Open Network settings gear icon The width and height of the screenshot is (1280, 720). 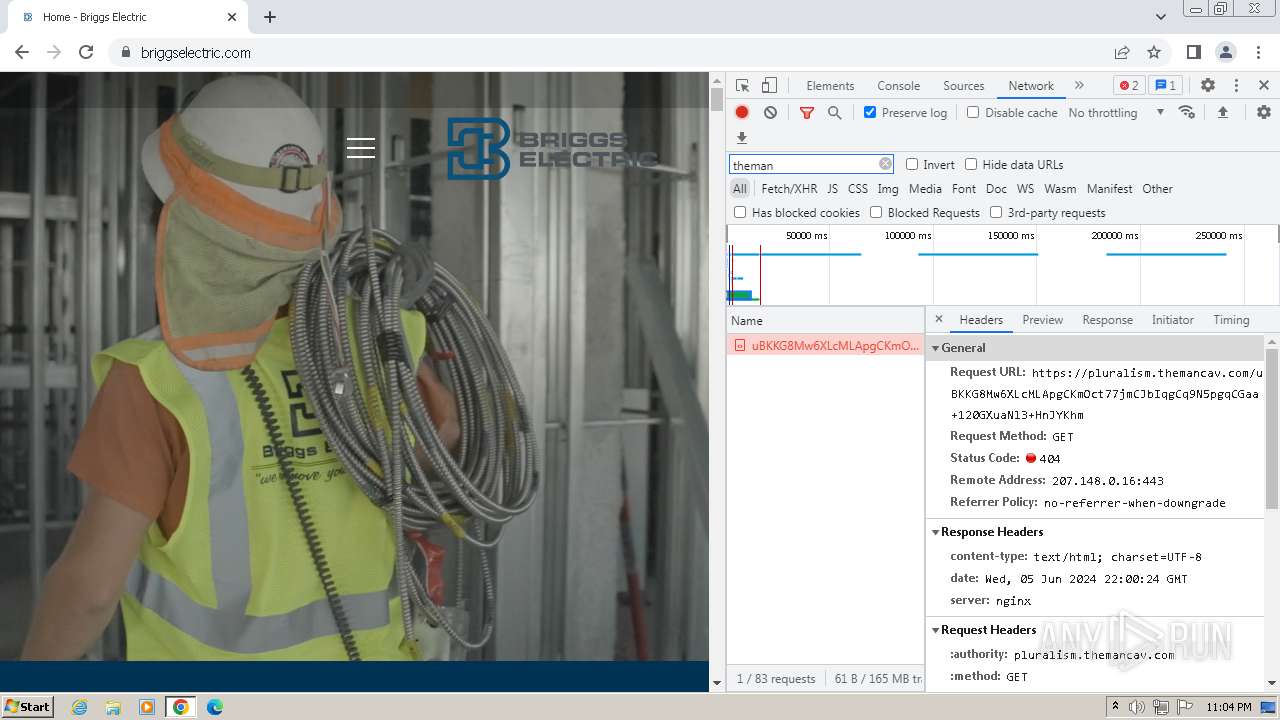(1264, 112)
